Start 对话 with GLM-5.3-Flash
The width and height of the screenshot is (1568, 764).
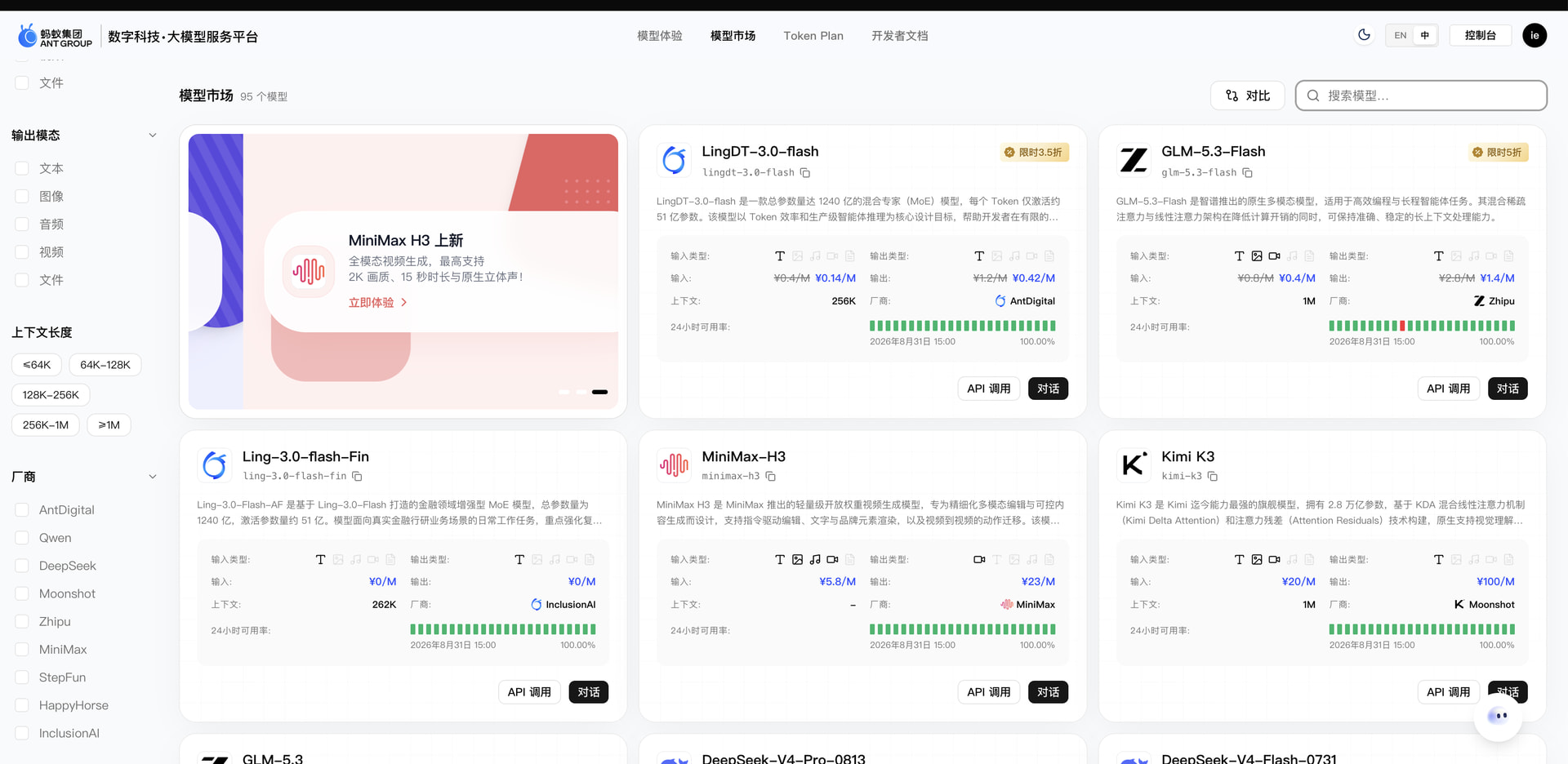(x=1508, y=389)
